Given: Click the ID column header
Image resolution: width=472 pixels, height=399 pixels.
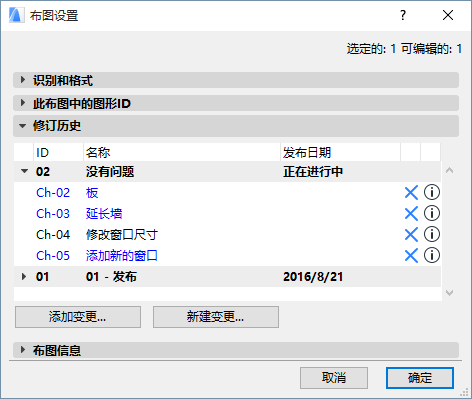Looking at the screenshot, I should [x=58, y=153].
